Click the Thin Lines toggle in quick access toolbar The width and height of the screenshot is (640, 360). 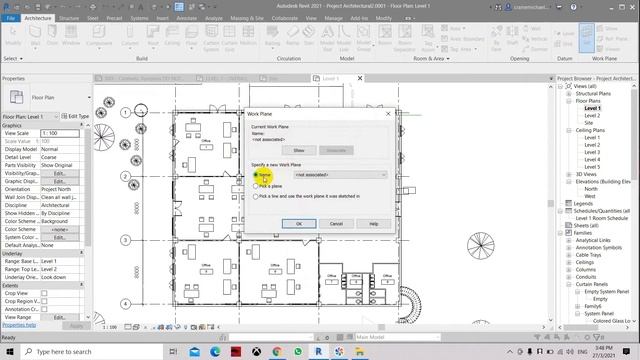click(x=179, y=7)
